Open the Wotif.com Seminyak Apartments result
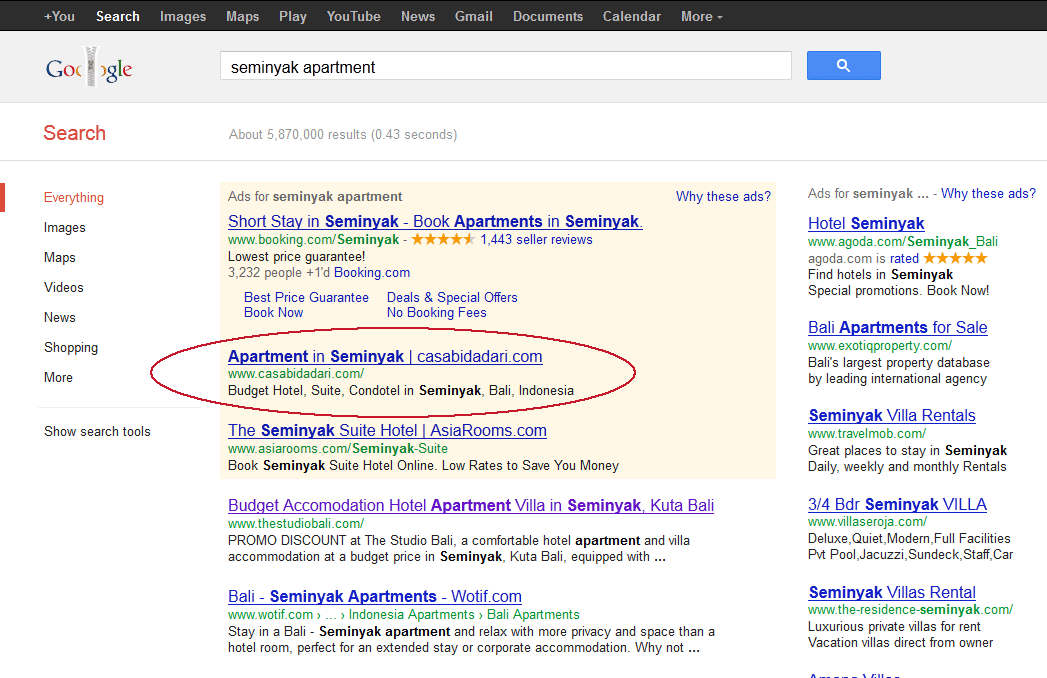Screen dimensions: 1047x678 (375, 597)
